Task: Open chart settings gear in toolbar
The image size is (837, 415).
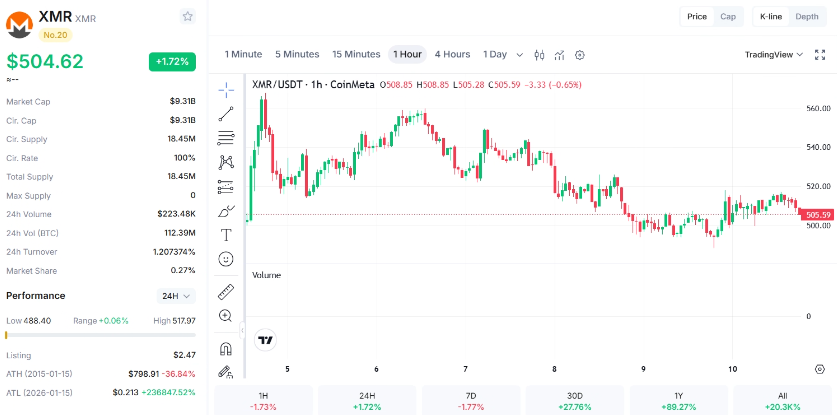Action: tap(580, 54)
